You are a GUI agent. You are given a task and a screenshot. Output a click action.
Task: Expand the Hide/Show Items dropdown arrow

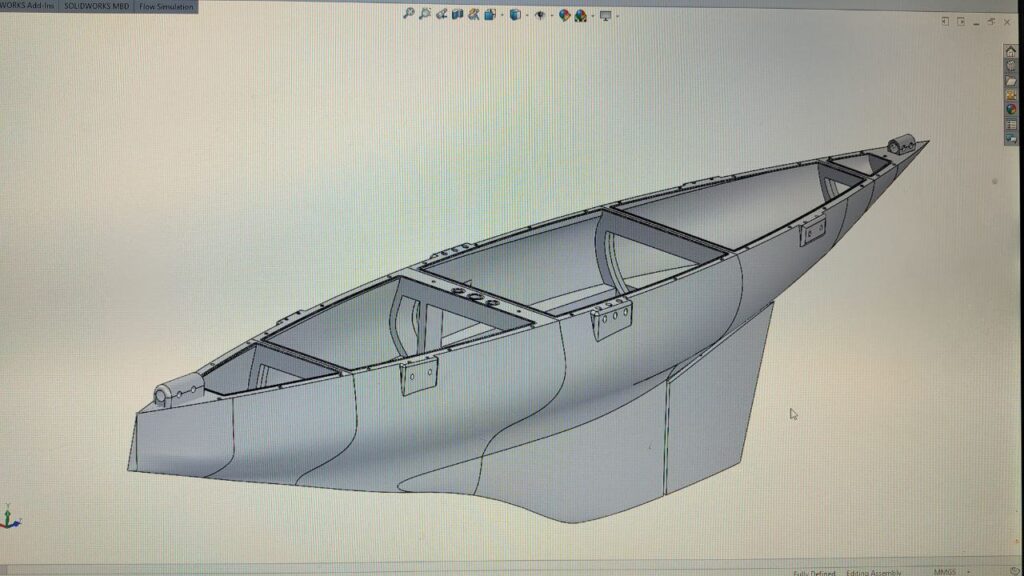click(552, 15)
